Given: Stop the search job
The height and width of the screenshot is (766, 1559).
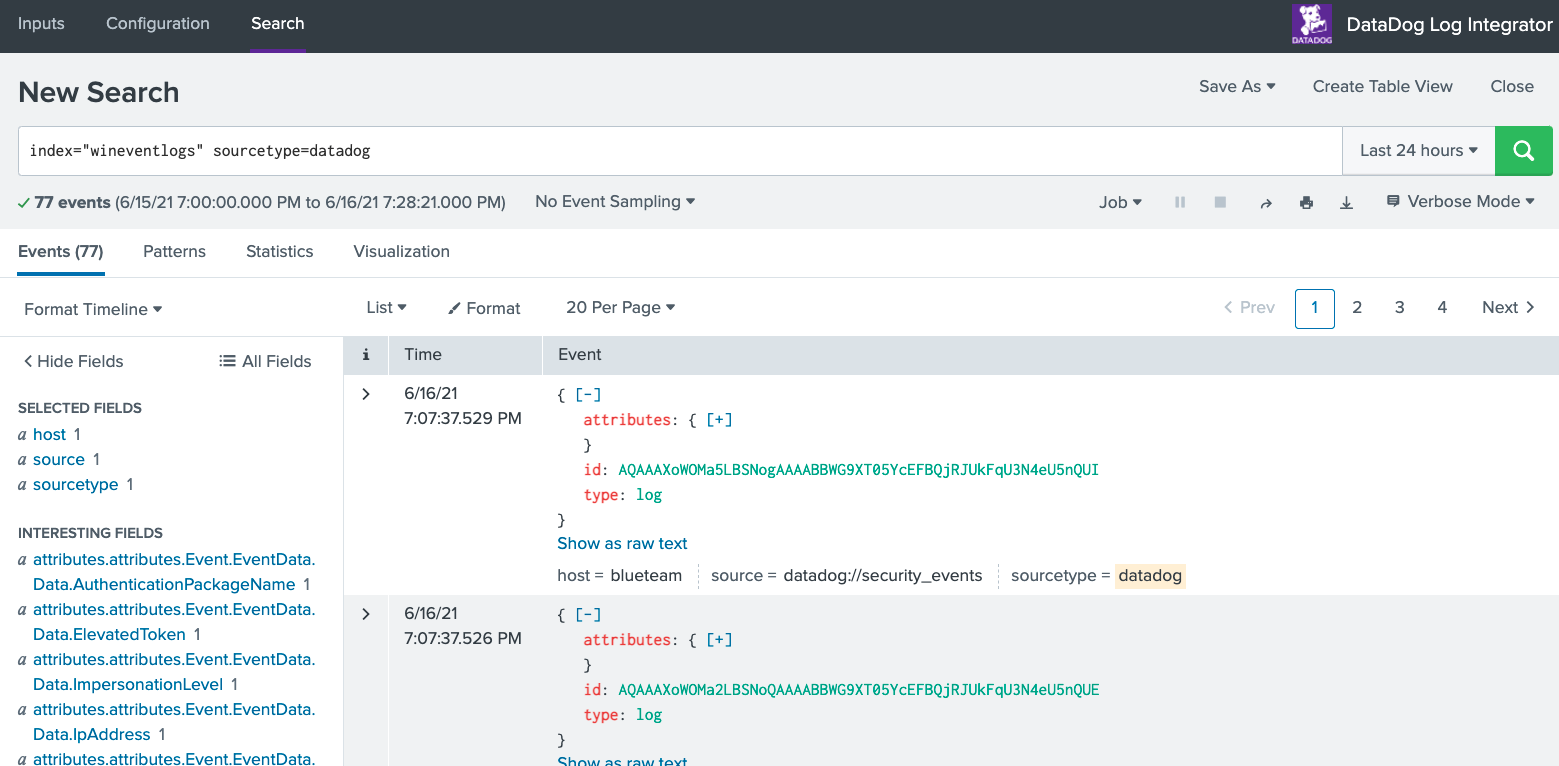Looking at the screenshot, I should point(1220,201).
